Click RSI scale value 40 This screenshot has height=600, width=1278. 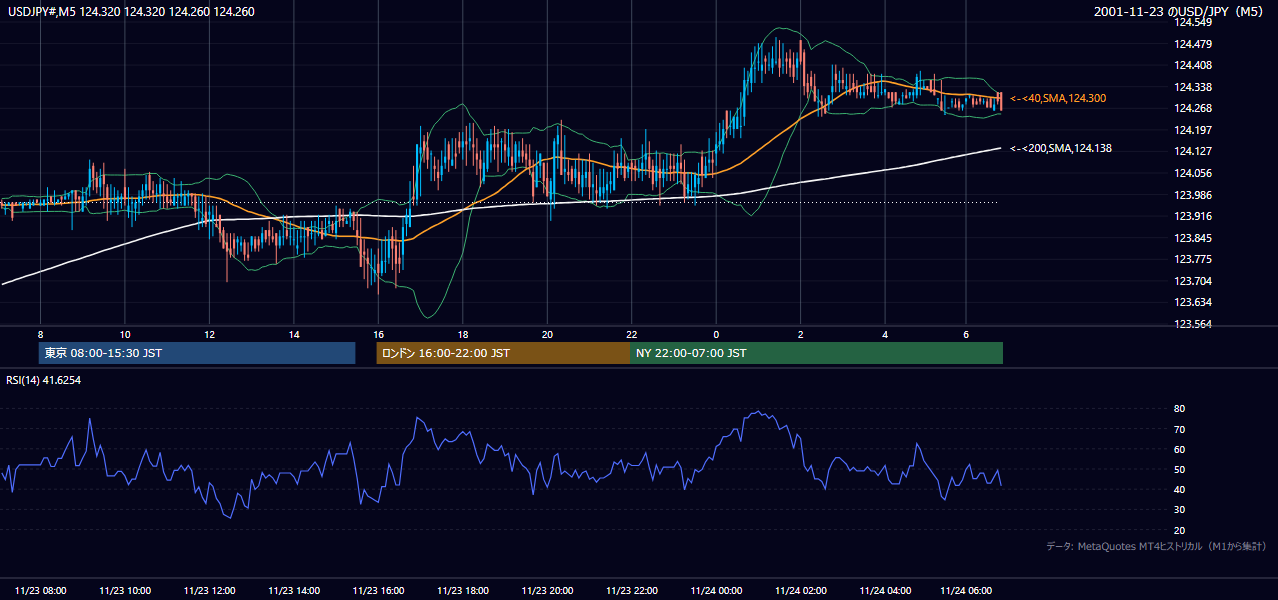(1179, 489)
